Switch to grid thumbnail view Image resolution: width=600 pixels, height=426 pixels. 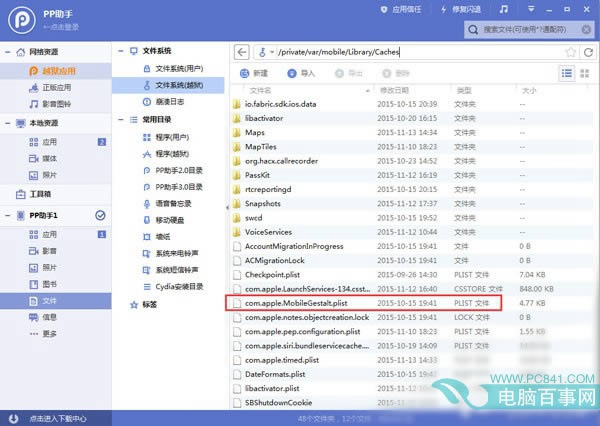(x=584, y=73)
